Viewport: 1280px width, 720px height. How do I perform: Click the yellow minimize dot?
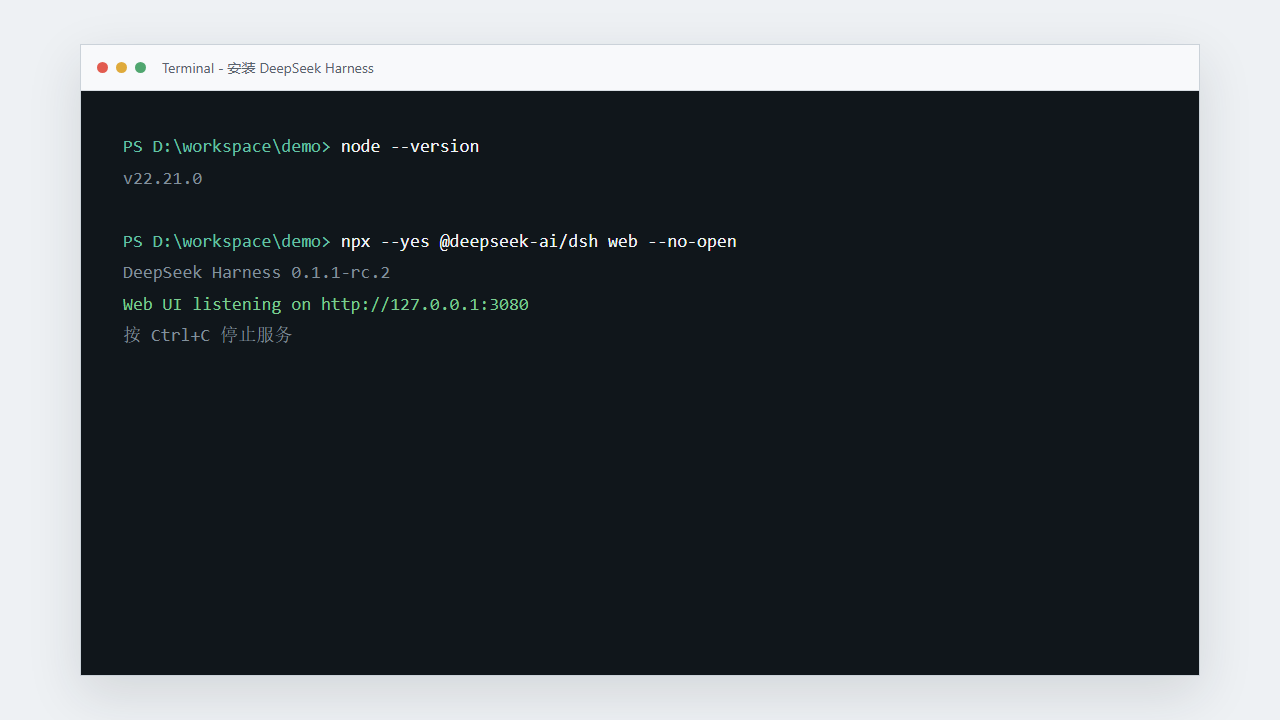pos(122,68)
